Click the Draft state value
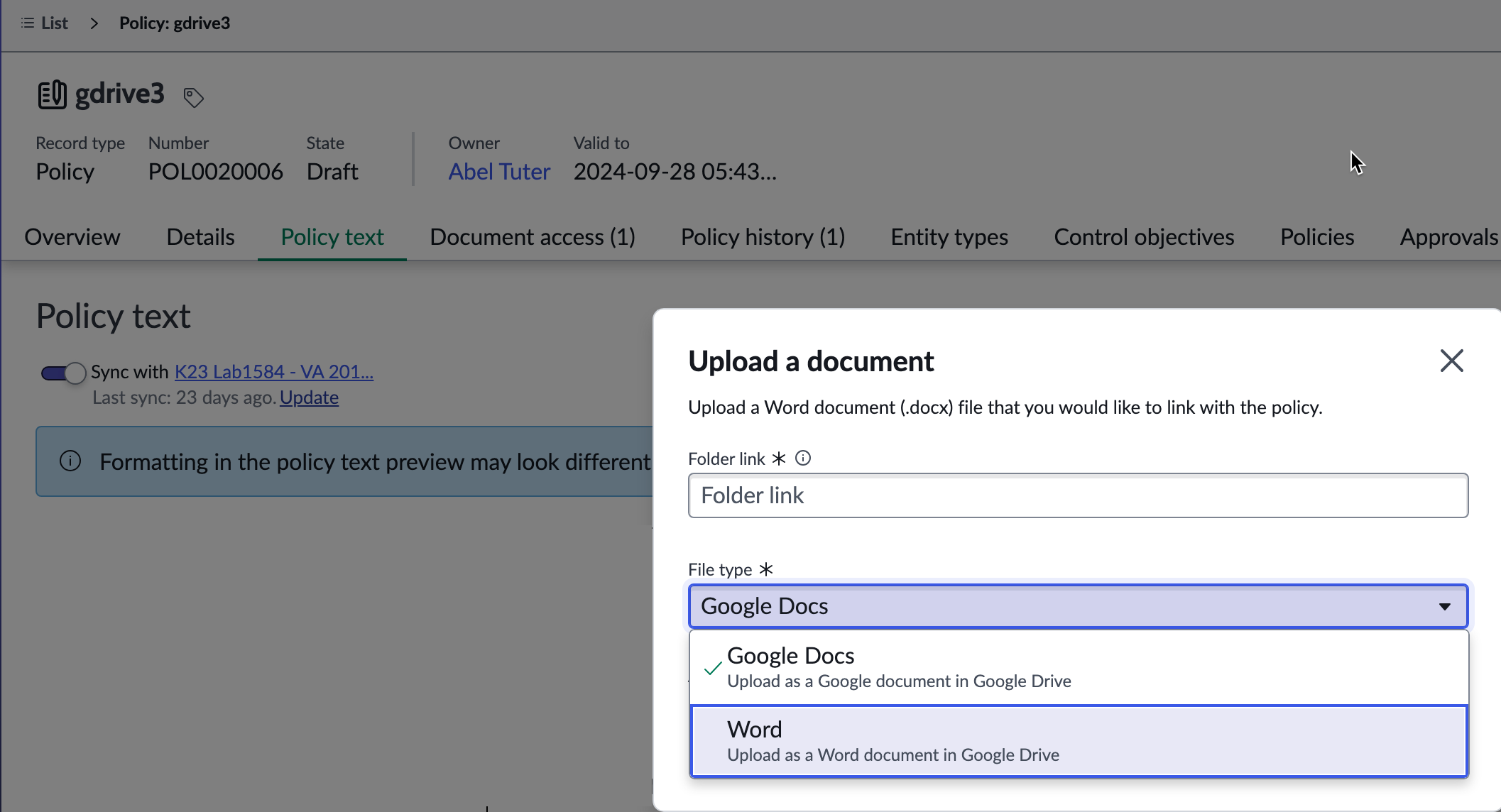 [332, 172]
